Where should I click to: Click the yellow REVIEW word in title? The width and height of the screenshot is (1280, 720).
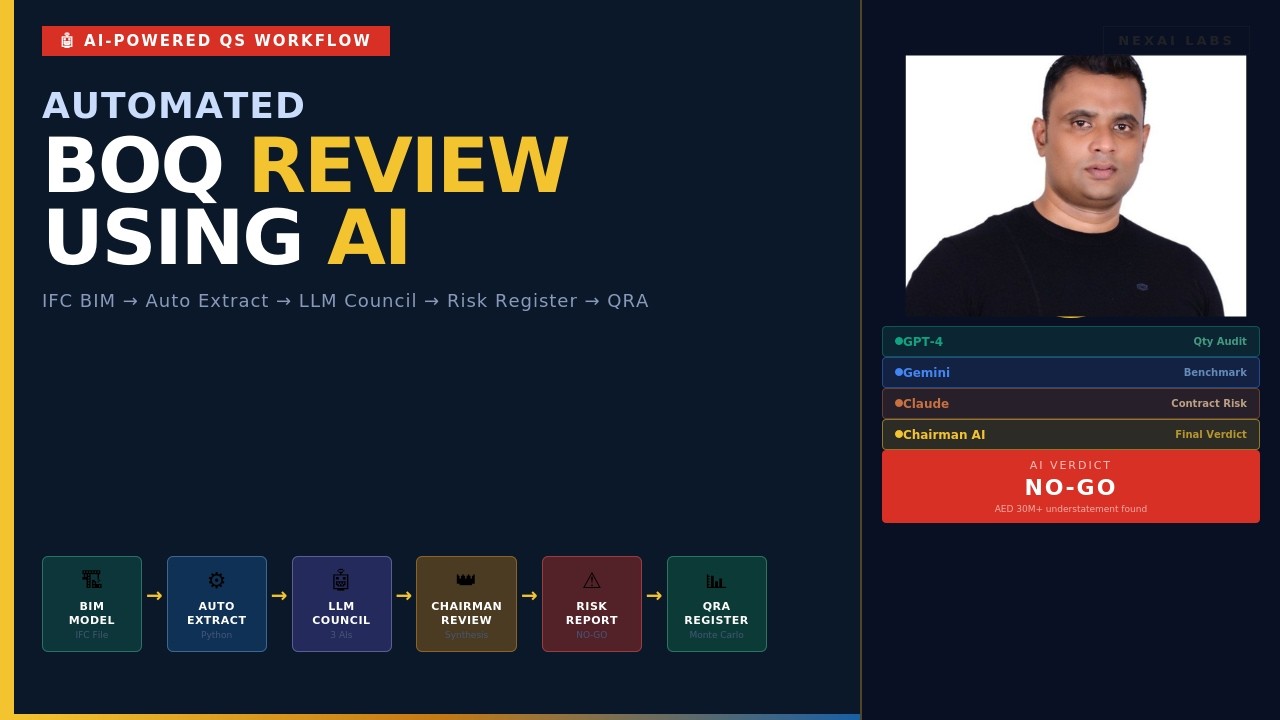[409, 166]
